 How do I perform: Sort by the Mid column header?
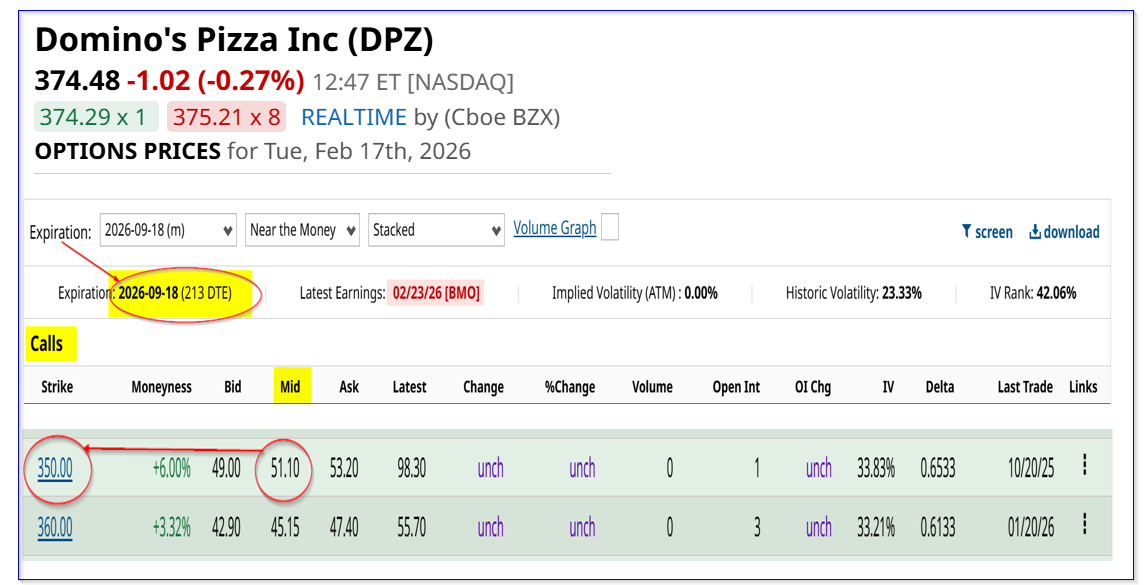[290, 387]
